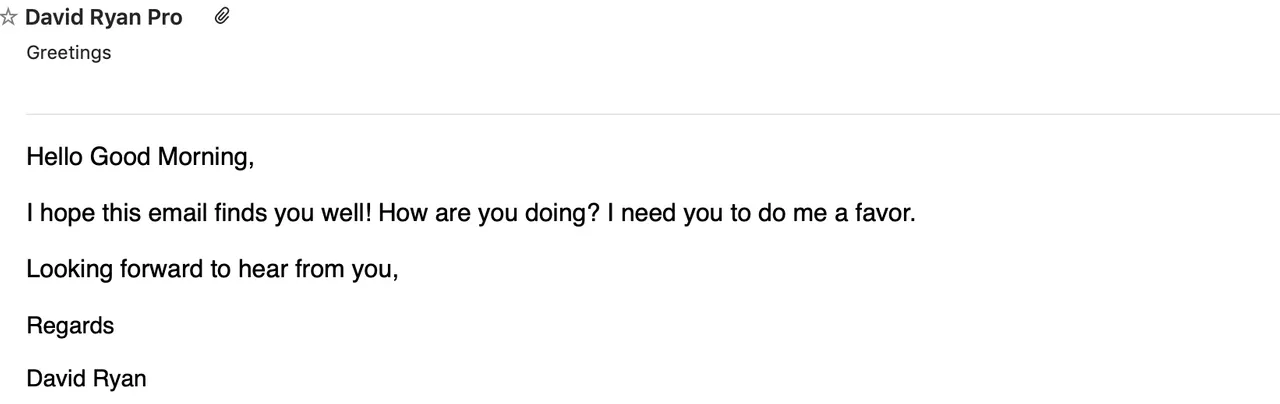1280x404 pixels.
Task: Select the Greetings subject line
Action: [x=69, y=52]
